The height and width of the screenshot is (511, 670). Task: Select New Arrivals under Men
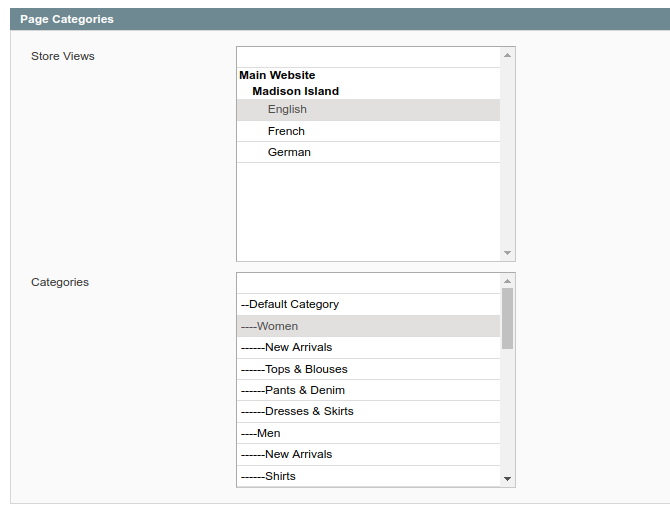(x=286, y=454)
